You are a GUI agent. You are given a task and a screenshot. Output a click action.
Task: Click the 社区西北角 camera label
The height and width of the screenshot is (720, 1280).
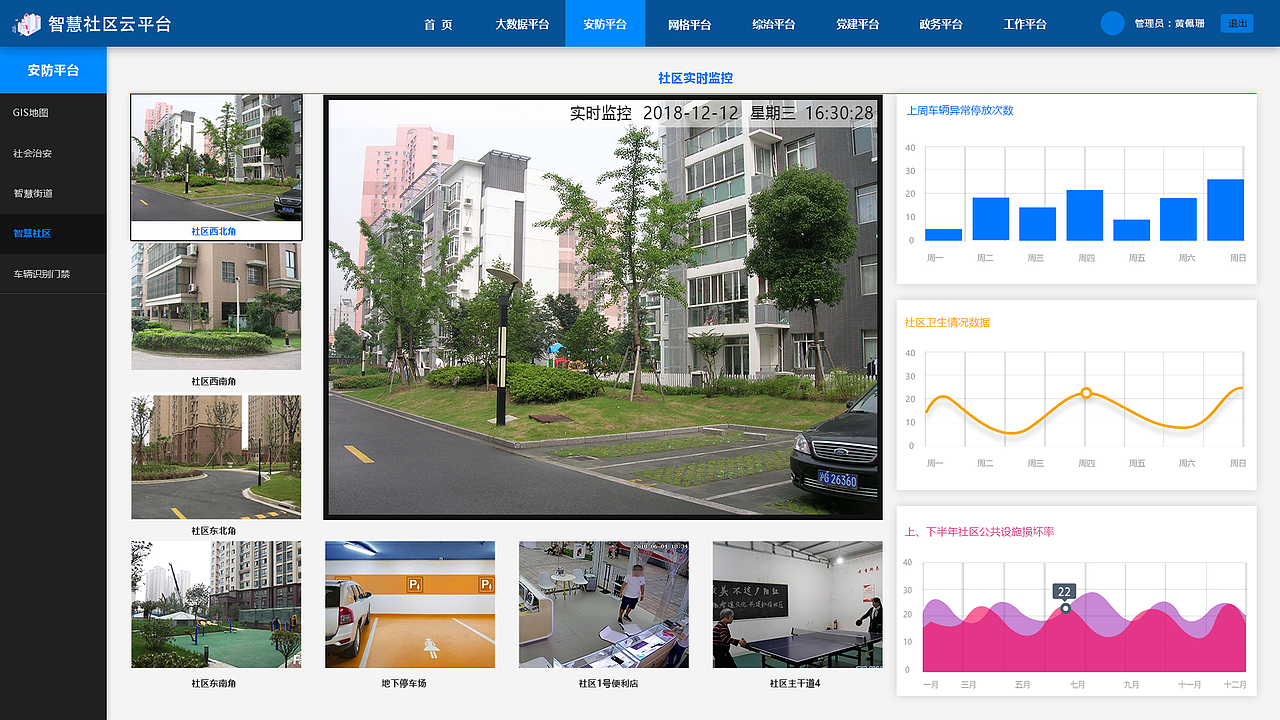[x=214, y=232]
